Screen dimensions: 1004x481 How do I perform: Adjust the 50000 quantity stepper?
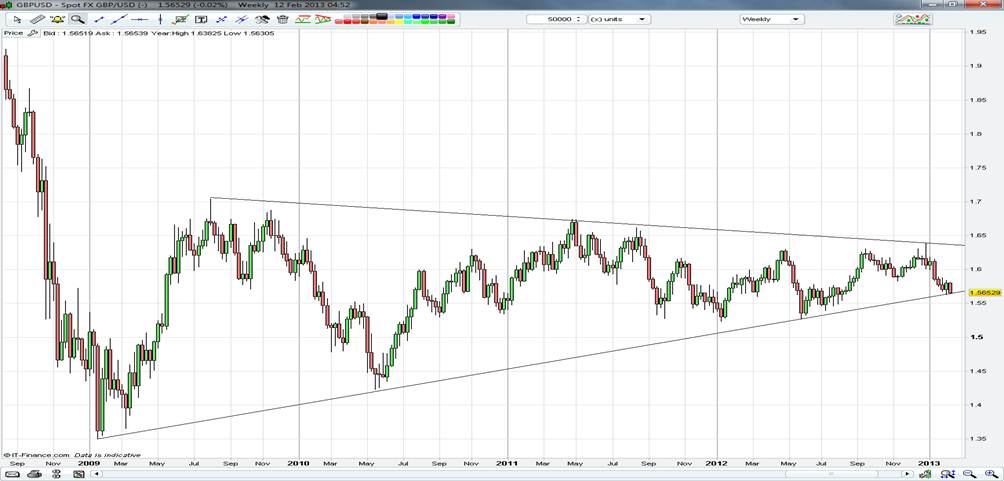pyautogui.click(x=579, y=19)
